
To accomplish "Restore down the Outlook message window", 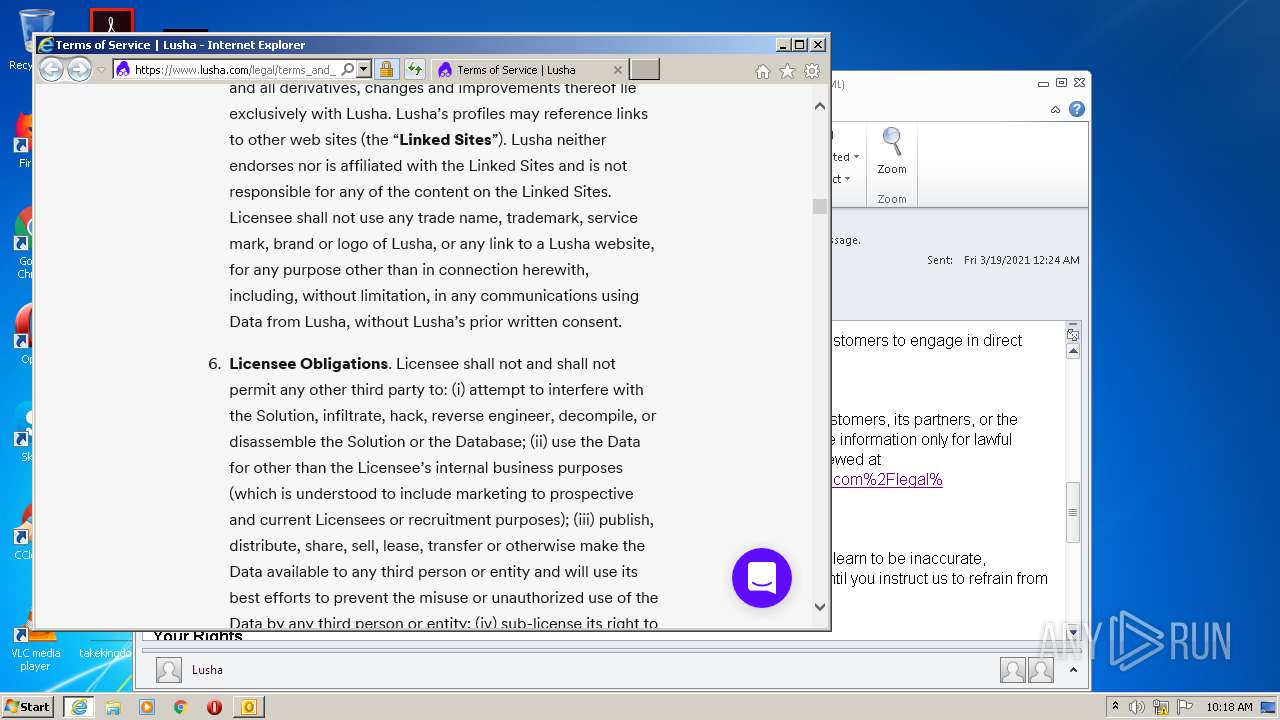I will [1061, 83].
